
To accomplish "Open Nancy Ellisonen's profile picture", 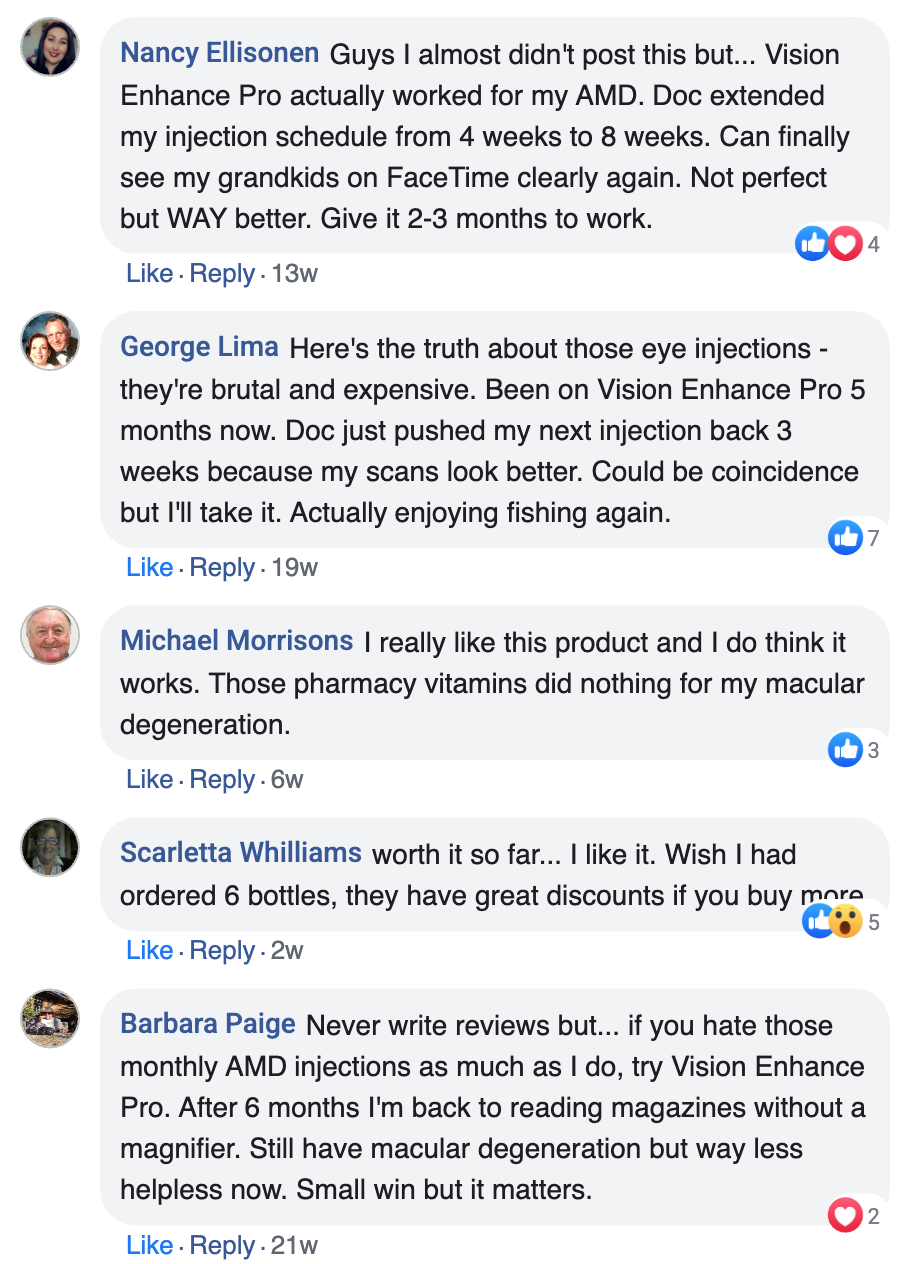I will point(50,46).
